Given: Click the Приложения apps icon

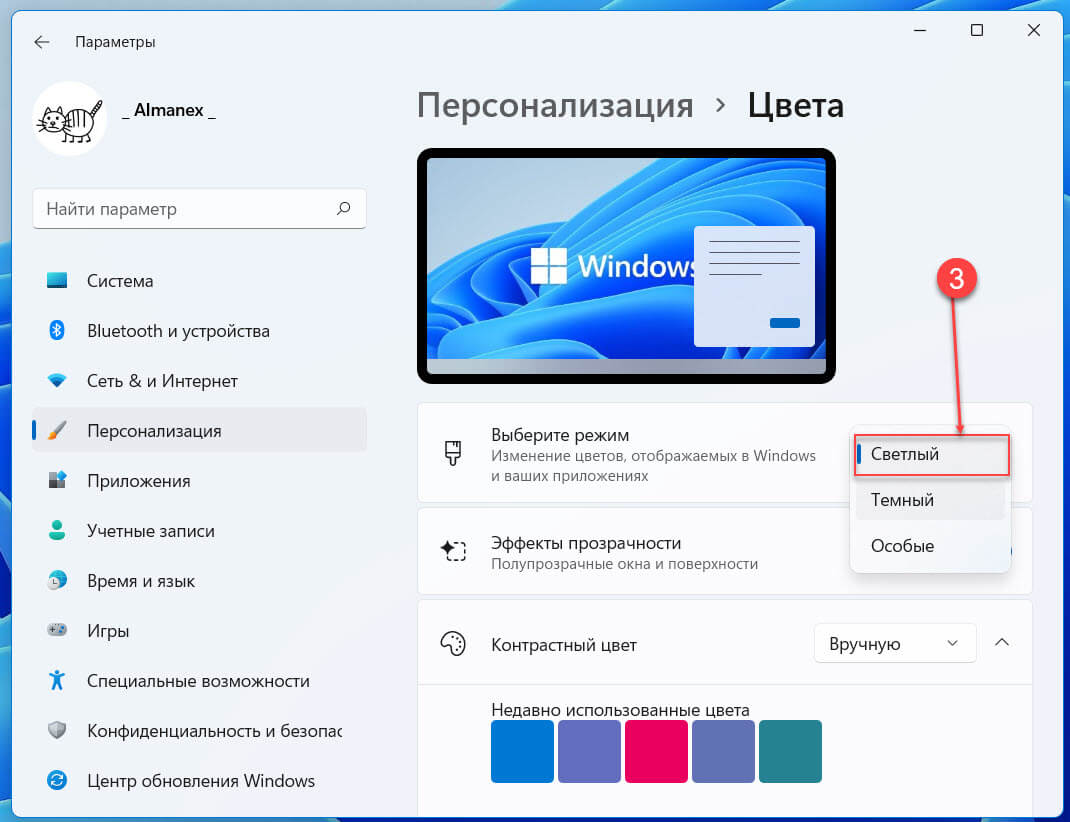Looking at the screenshot, I should (57, 480).
